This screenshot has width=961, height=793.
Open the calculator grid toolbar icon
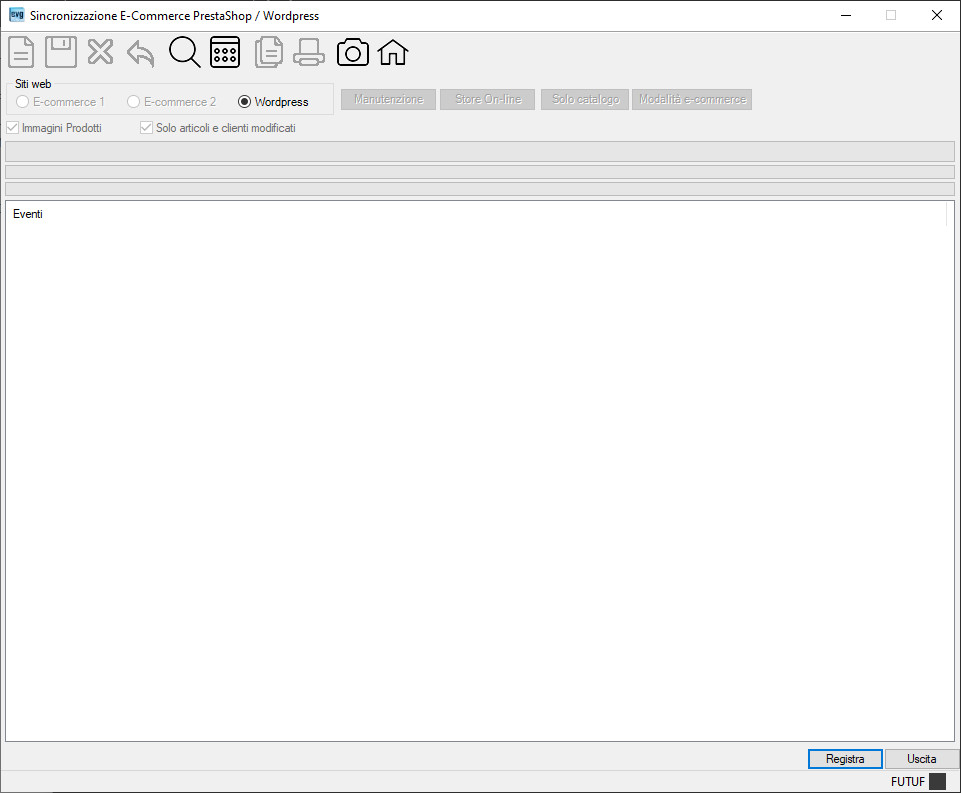[x=225, y=52]
